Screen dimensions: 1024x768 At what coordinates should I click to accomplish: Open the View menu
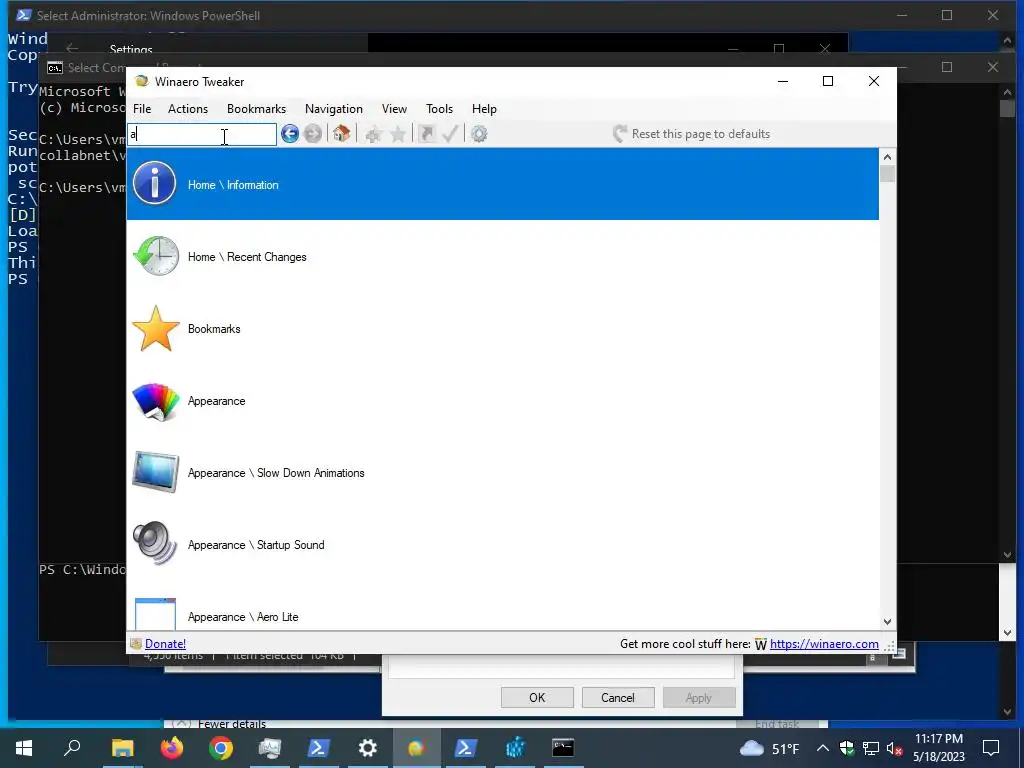[394, 109]
